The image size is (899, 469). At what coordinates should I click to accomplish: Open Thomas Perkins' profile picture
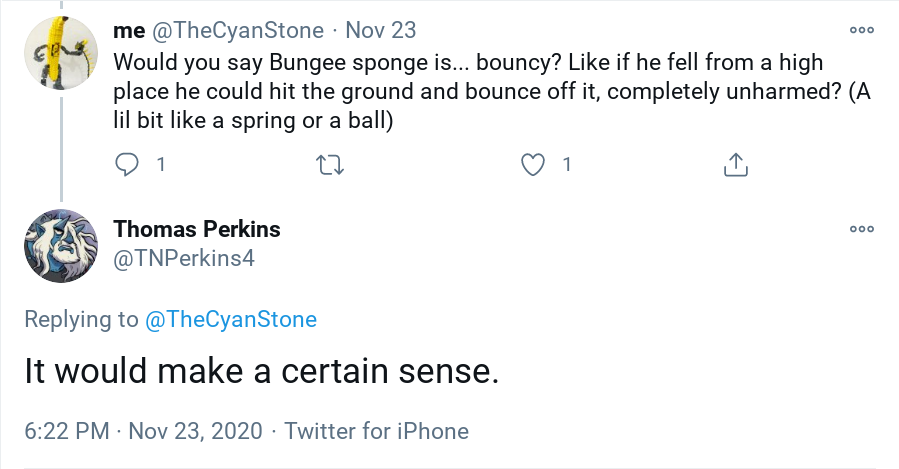tap(62, 246)
